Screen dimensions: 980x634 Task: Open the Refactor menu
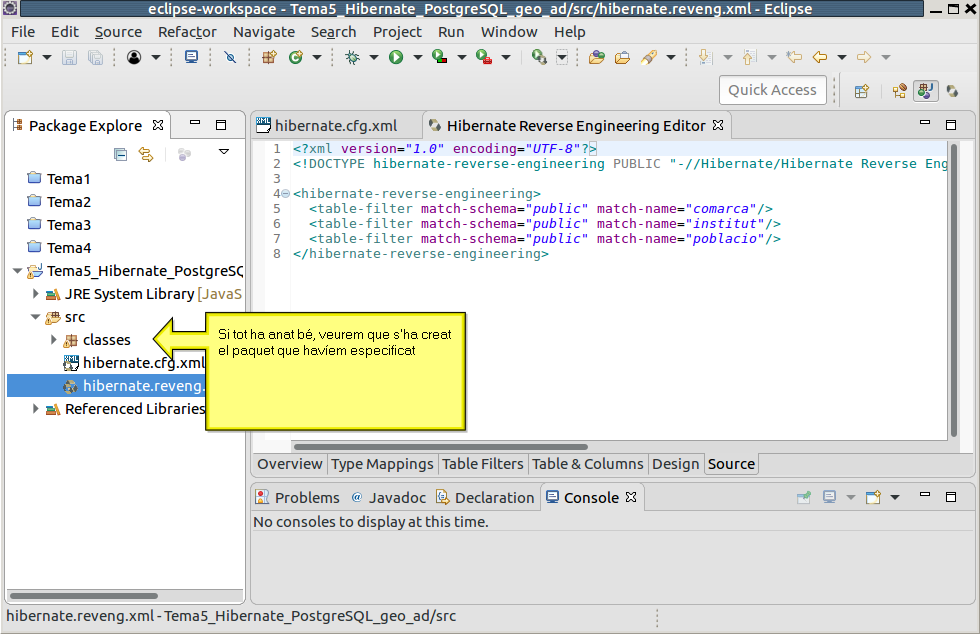187,32
